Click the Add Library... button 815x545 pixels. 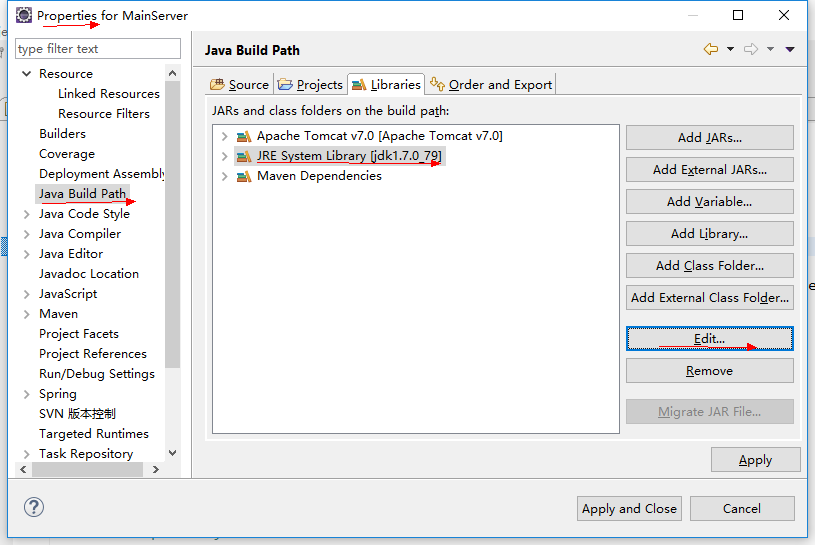[709, 233]
